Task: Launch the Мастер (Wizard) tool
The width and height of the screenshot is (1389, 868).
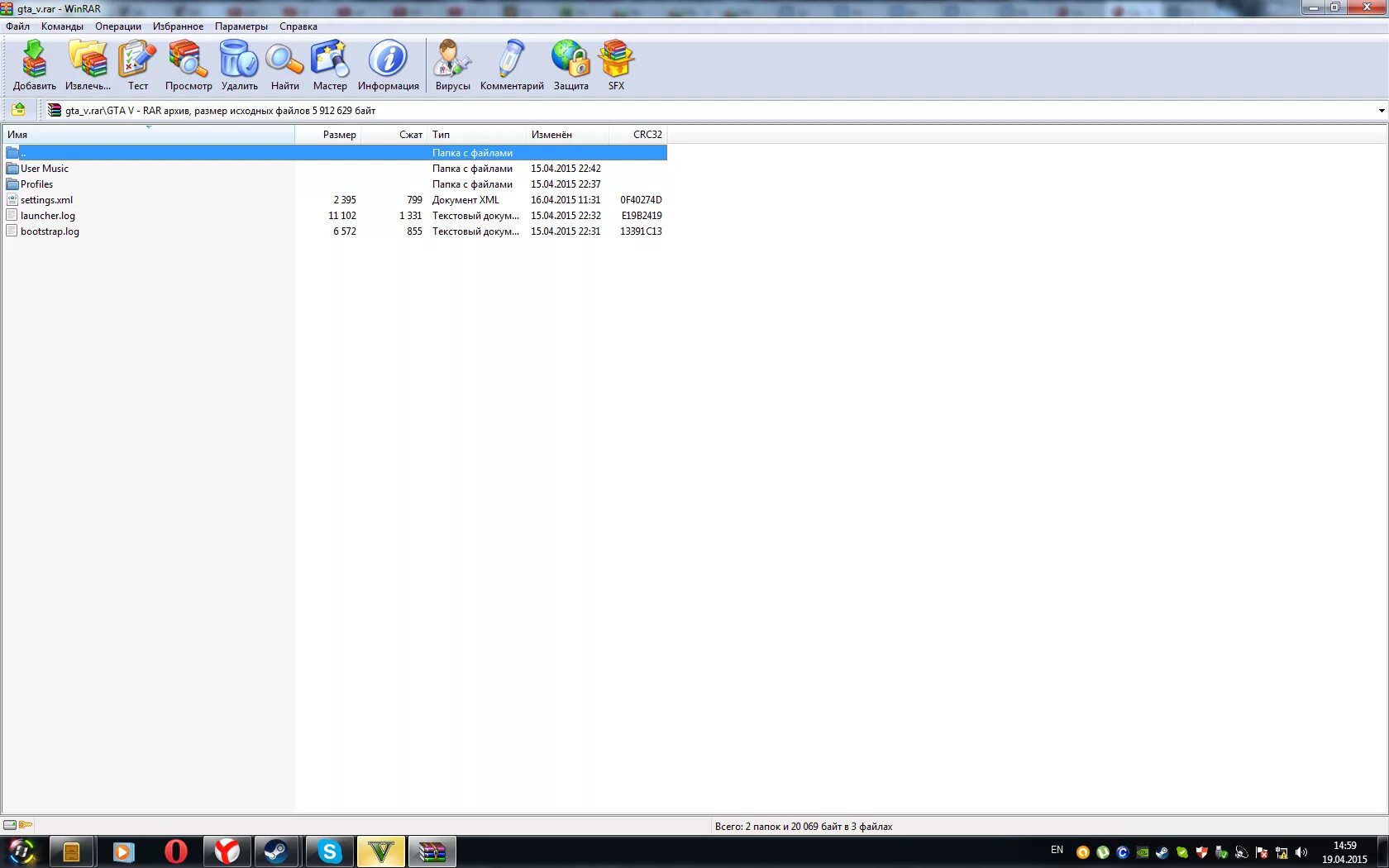Action: point(330,65)
